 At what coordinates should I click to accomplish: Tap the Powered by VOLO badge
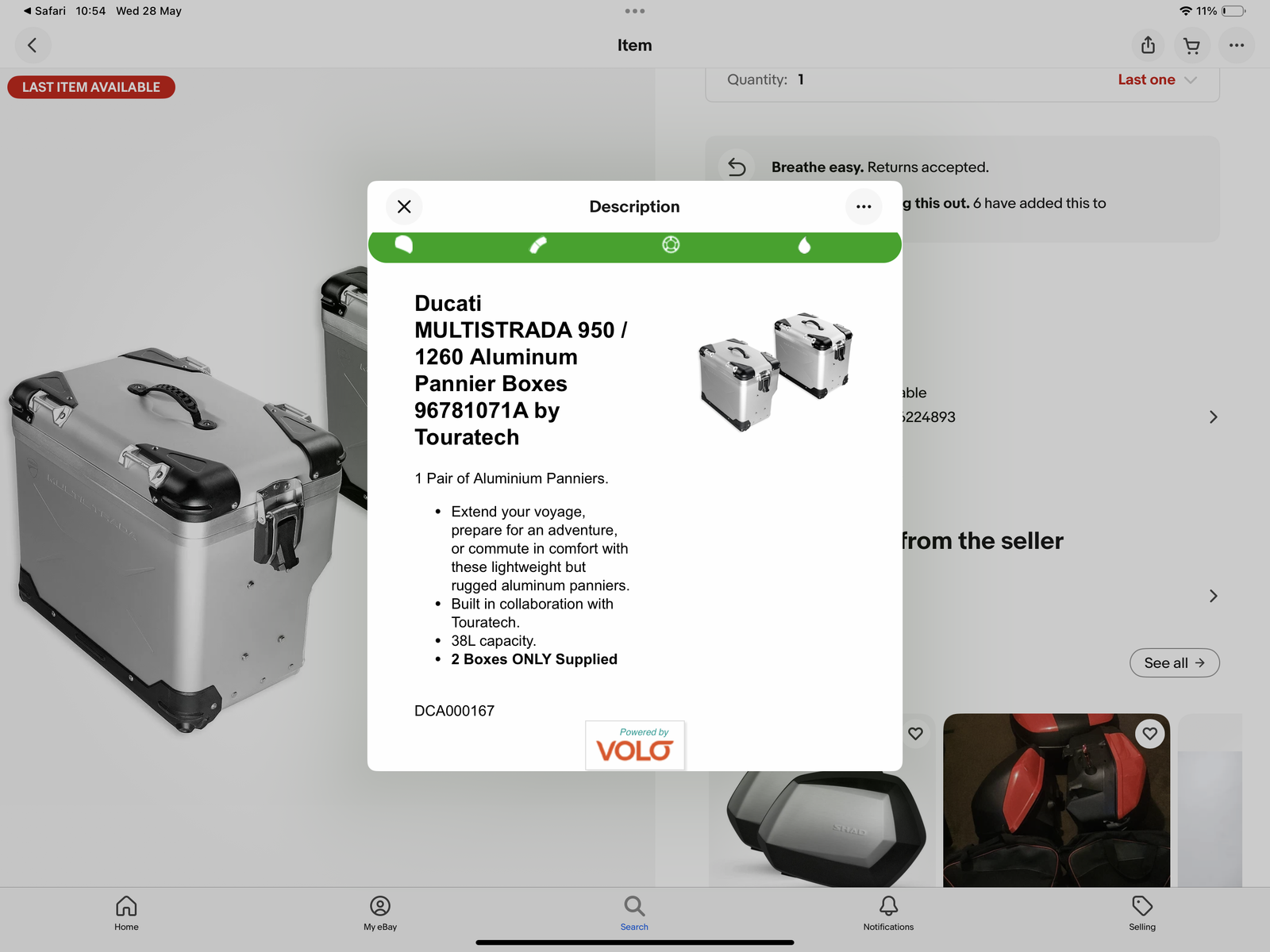point(635,745)
